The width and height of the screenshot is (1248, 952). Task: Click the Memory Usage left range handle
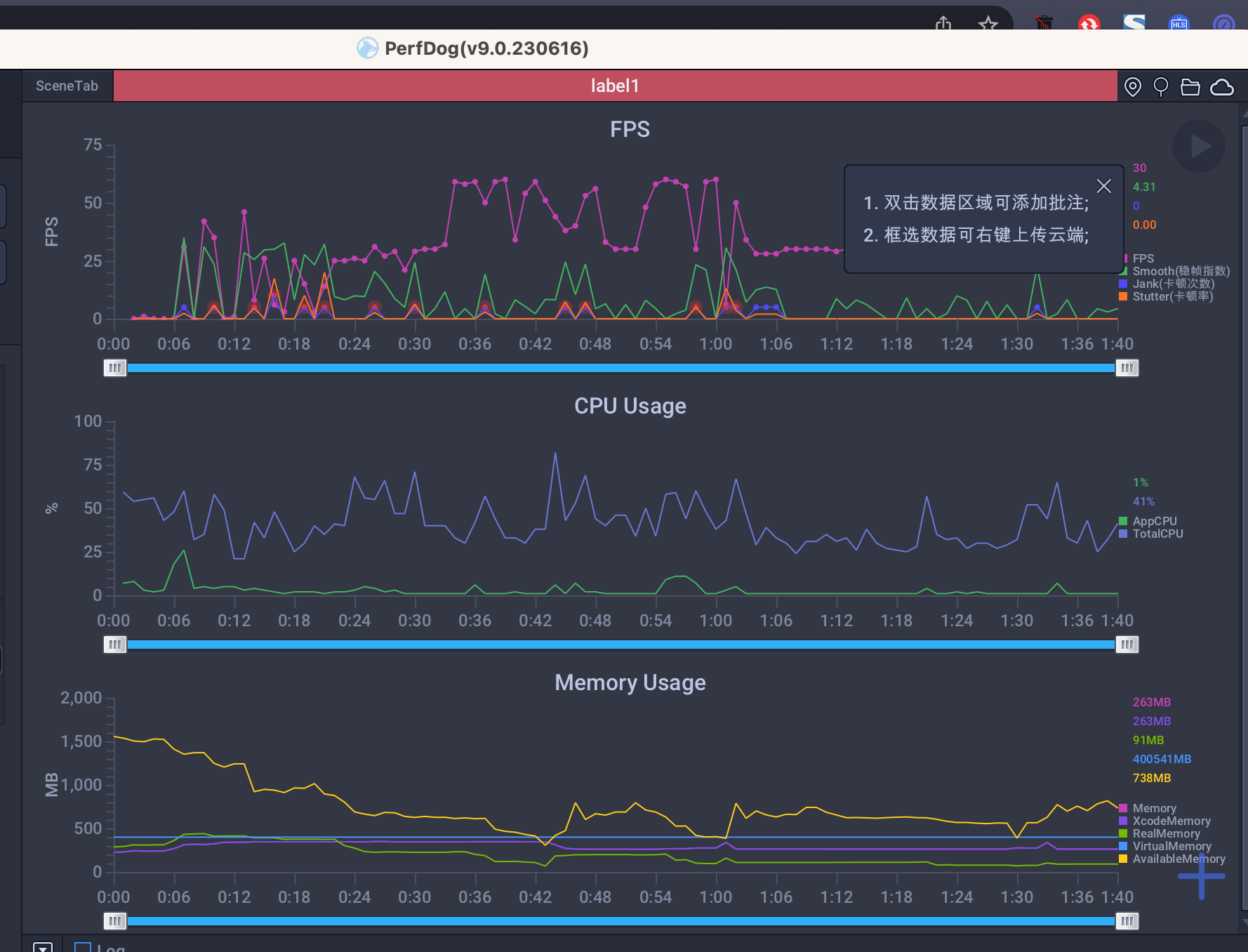115,921
